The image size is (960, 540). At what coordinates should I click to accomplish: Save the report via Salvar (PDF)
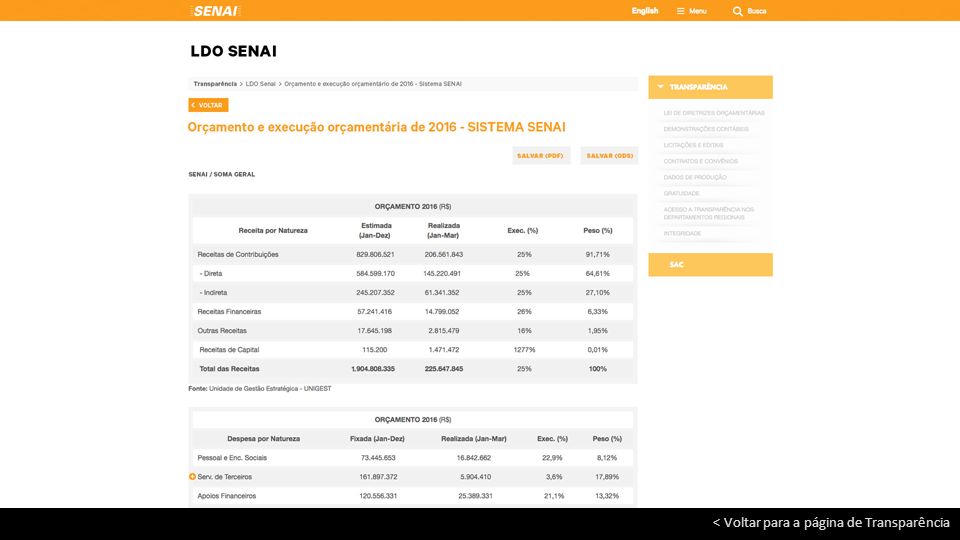coord(541,156)
